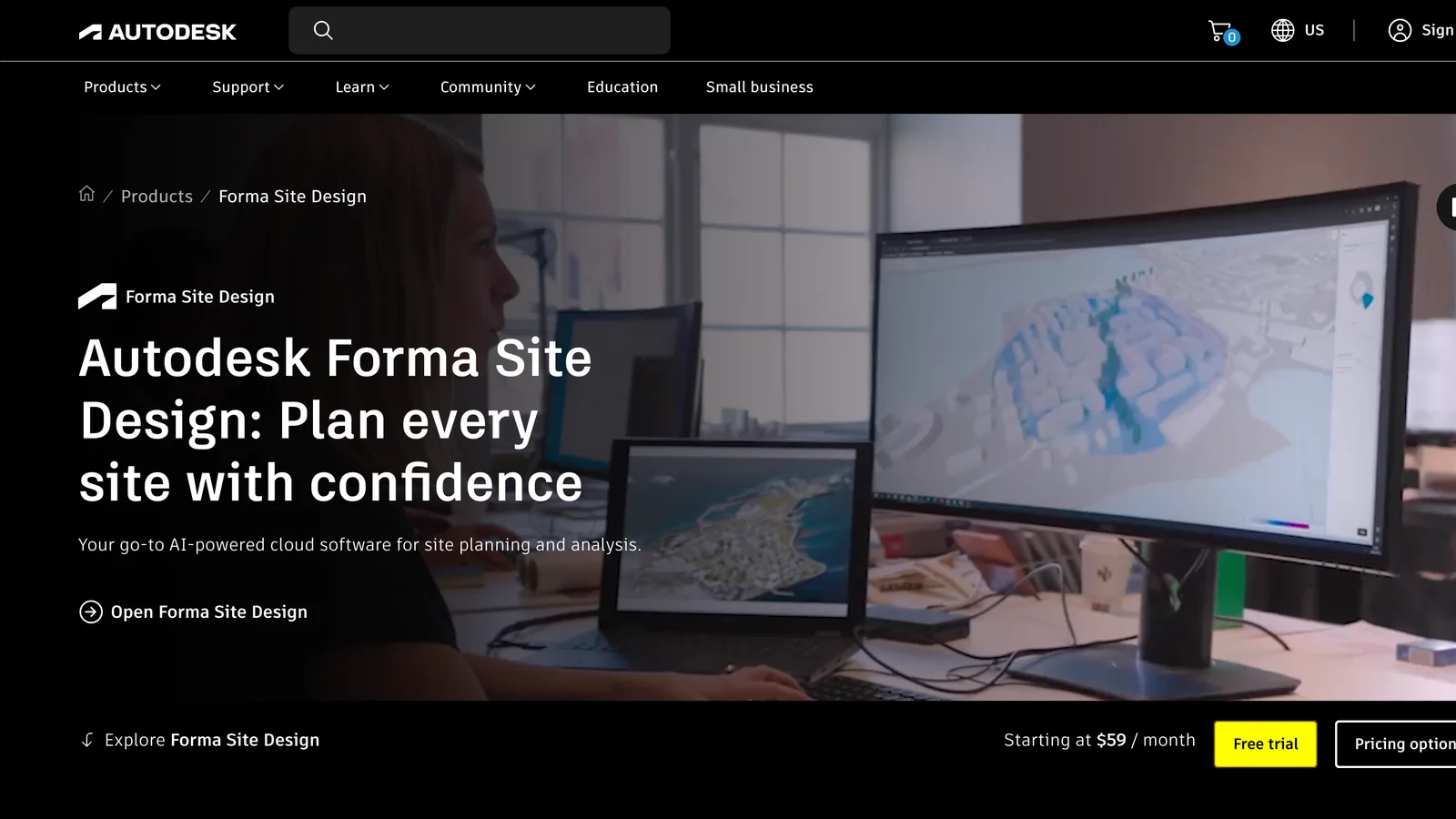Go to home via breadcrumb house icon
The height and width of the screenshot is (819, 1456).
tap(86, 194)
